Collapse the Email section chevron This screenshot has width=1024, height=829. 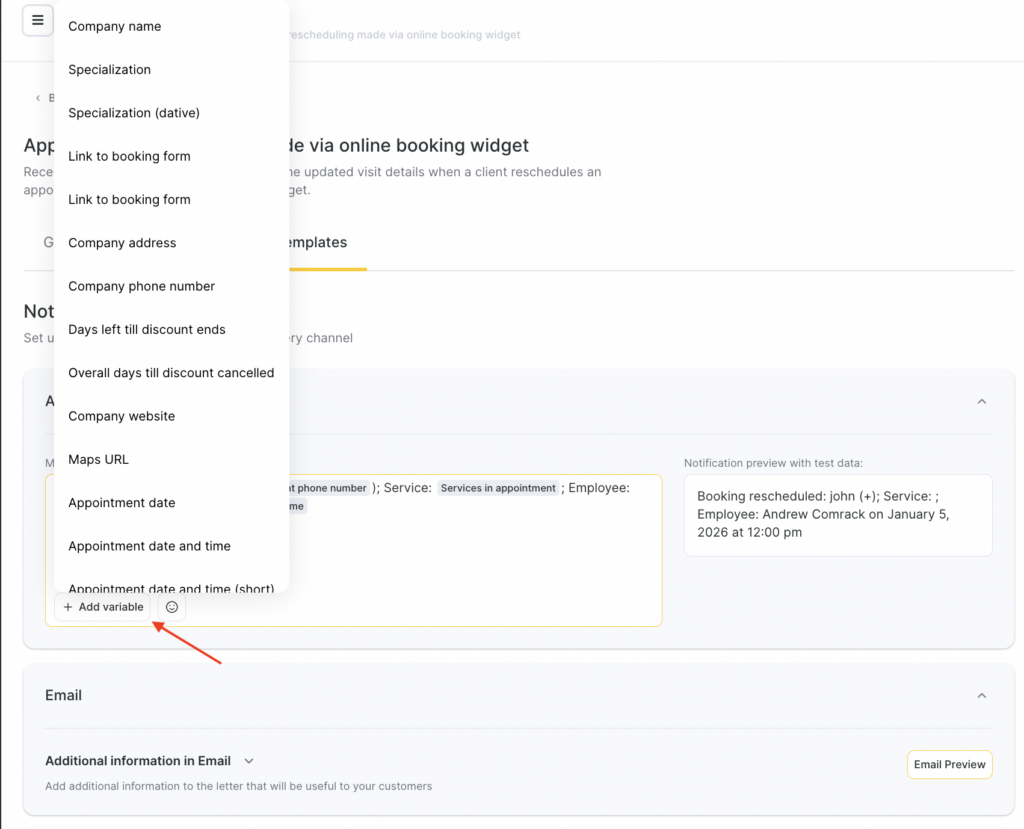point(981,696)
